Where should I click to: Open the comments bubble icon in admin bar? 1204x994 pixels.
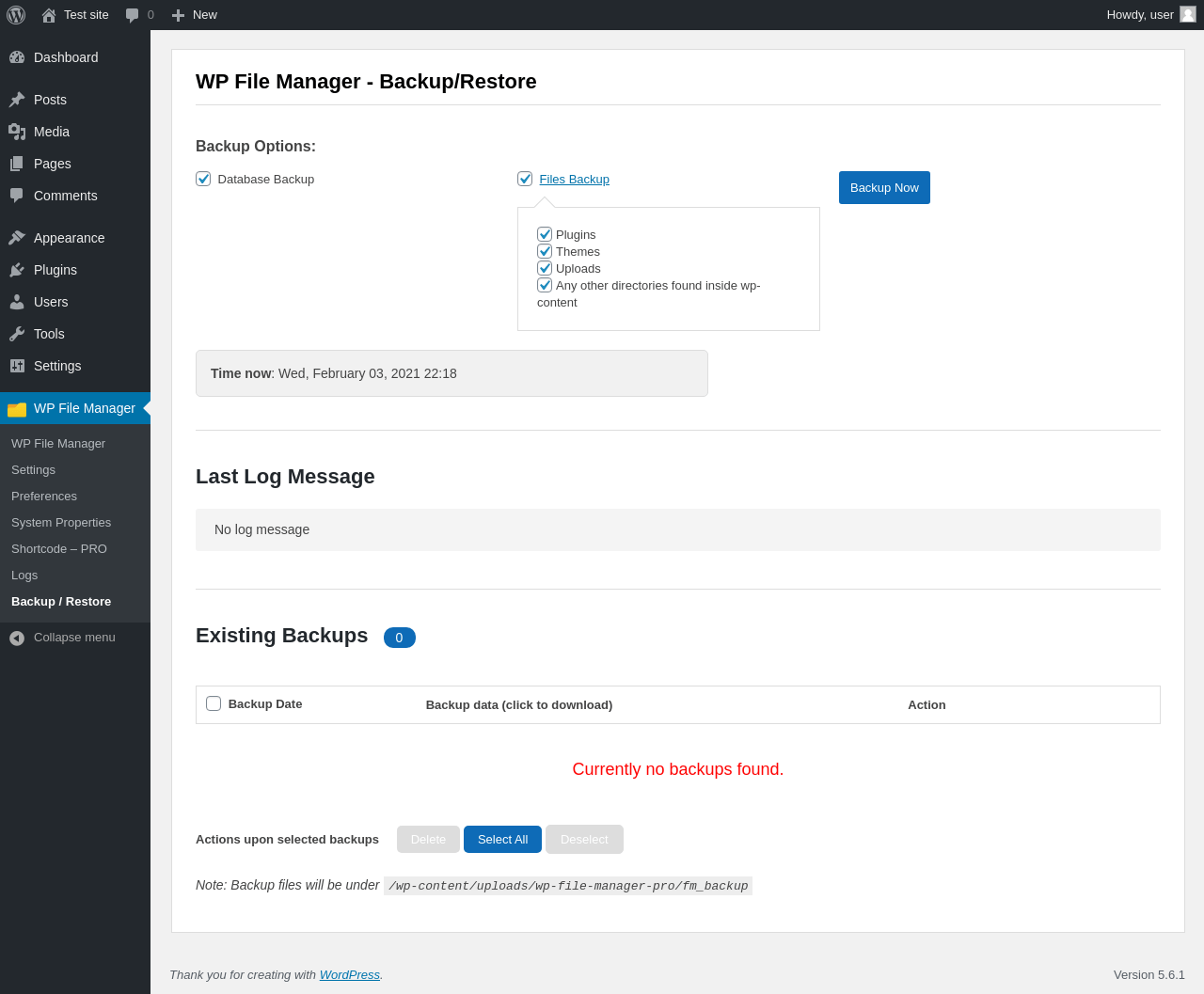(133, 15)
